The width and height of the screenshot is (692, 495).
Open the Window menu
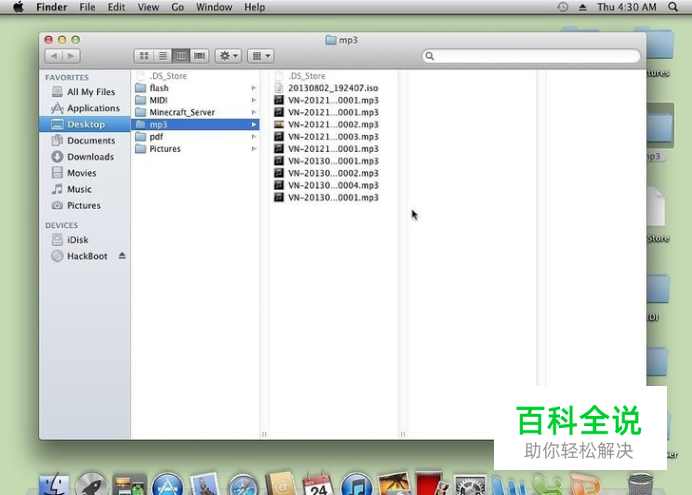click(214, 7)
